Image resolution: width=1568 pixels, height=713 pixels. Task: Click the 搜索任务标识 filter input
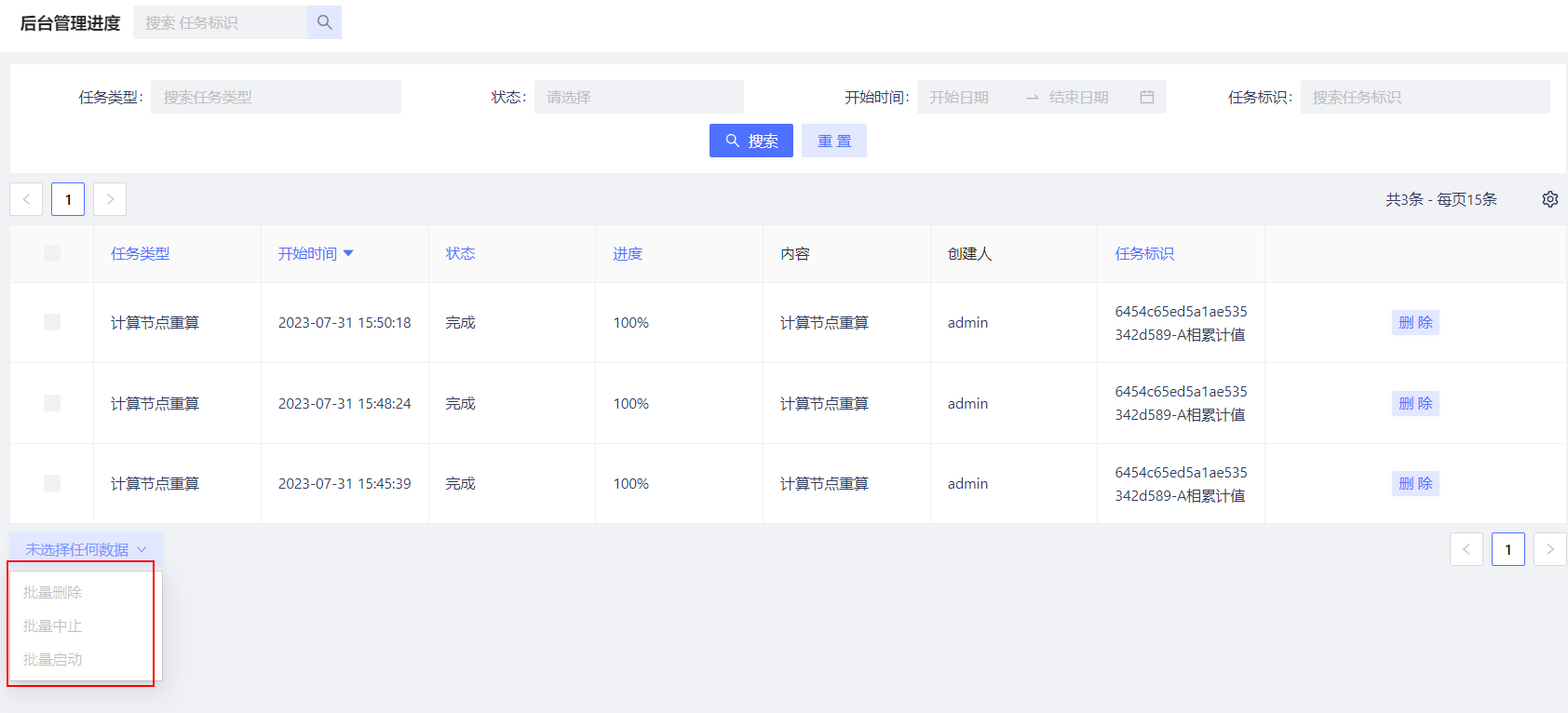(1425, 97)
